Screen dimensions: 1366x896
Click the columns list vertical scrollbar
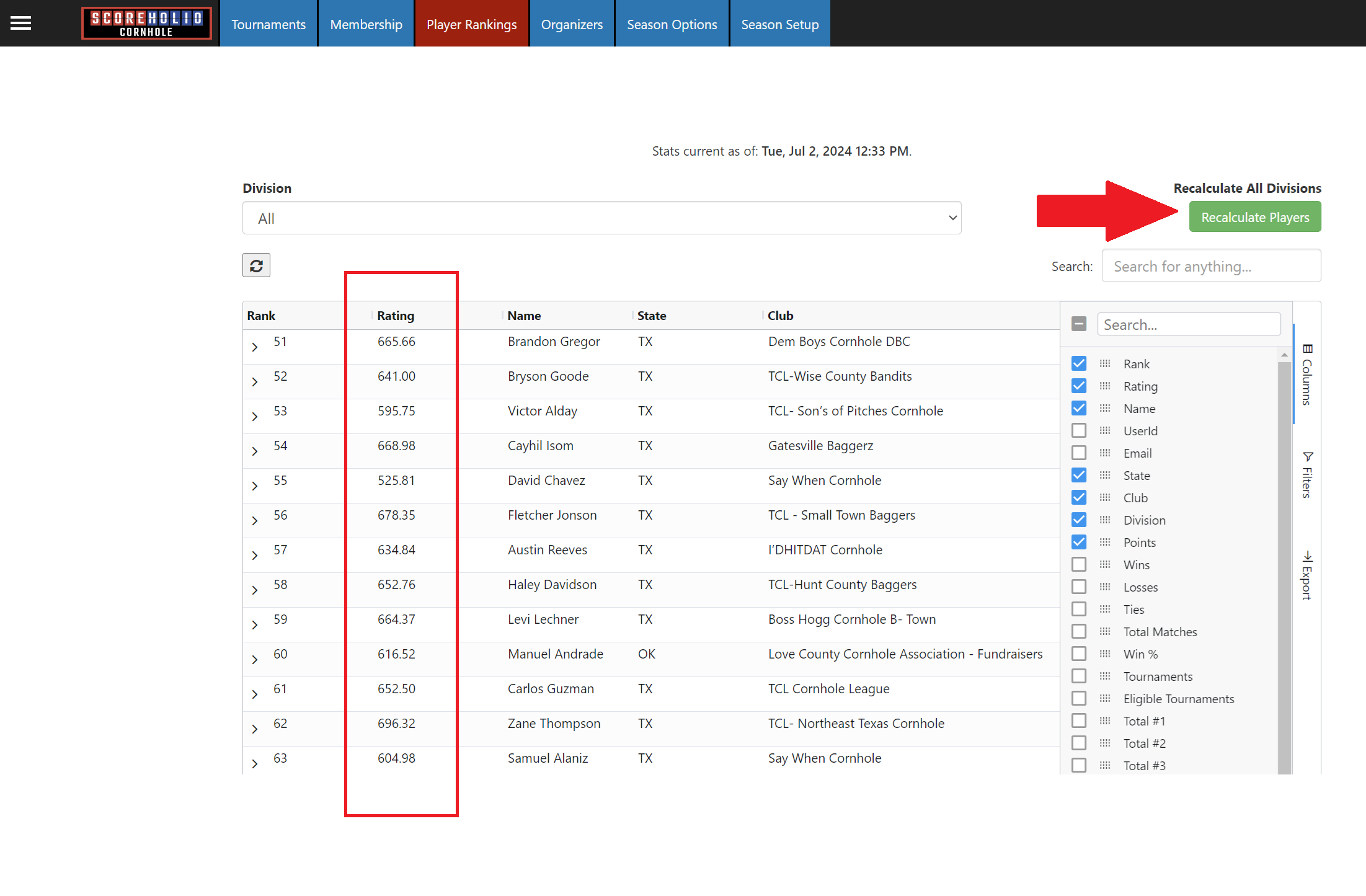click(x=1284, y=558)
